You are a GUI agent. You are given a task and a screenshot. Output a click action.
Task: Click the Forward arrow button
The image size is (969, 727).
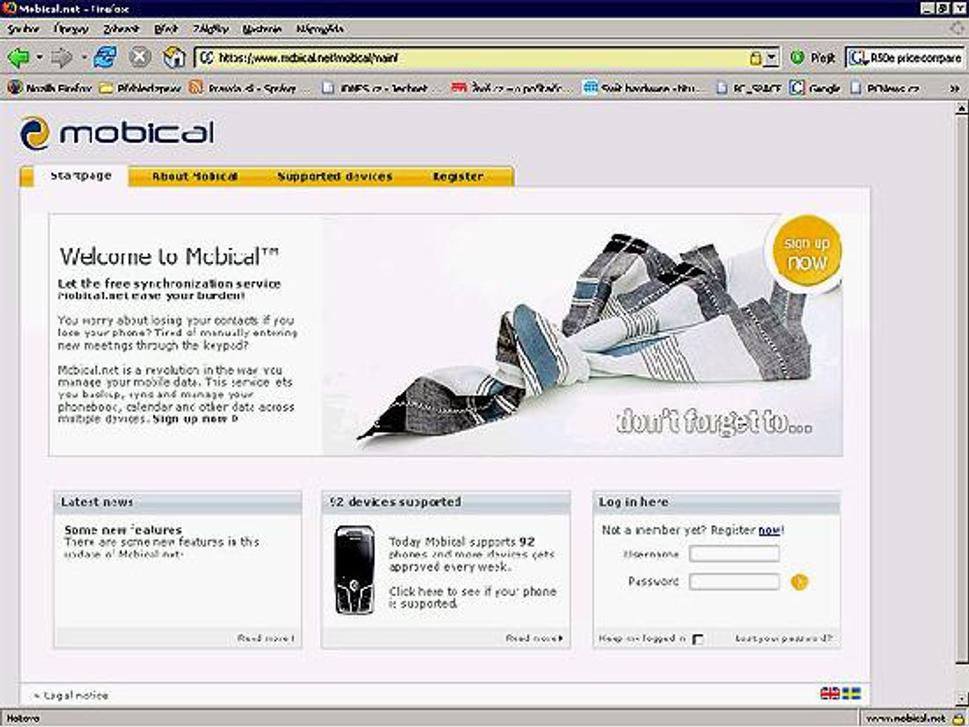[61, 58]
